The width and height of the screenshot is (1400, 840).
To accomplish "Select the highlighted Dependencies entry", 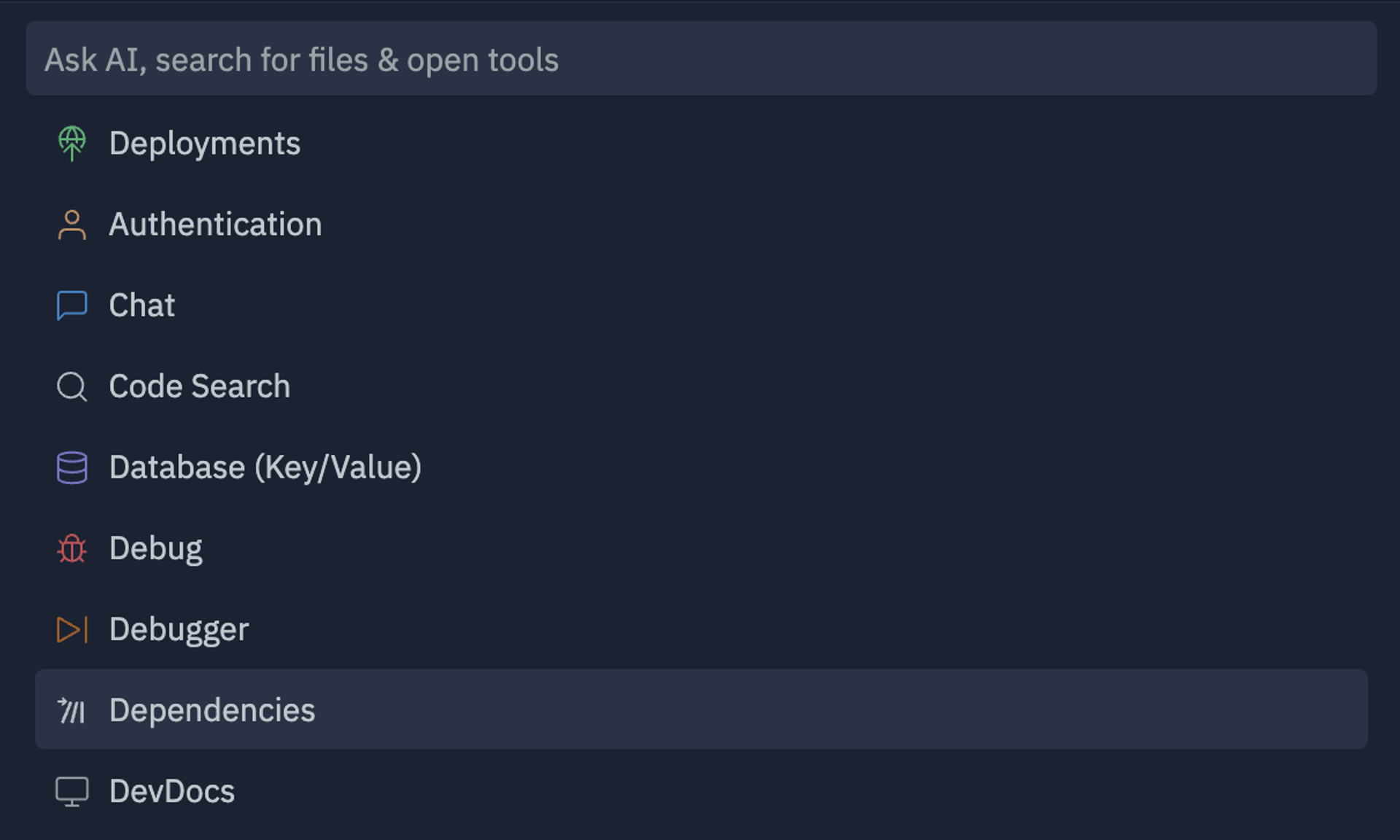I will [212, 710].
